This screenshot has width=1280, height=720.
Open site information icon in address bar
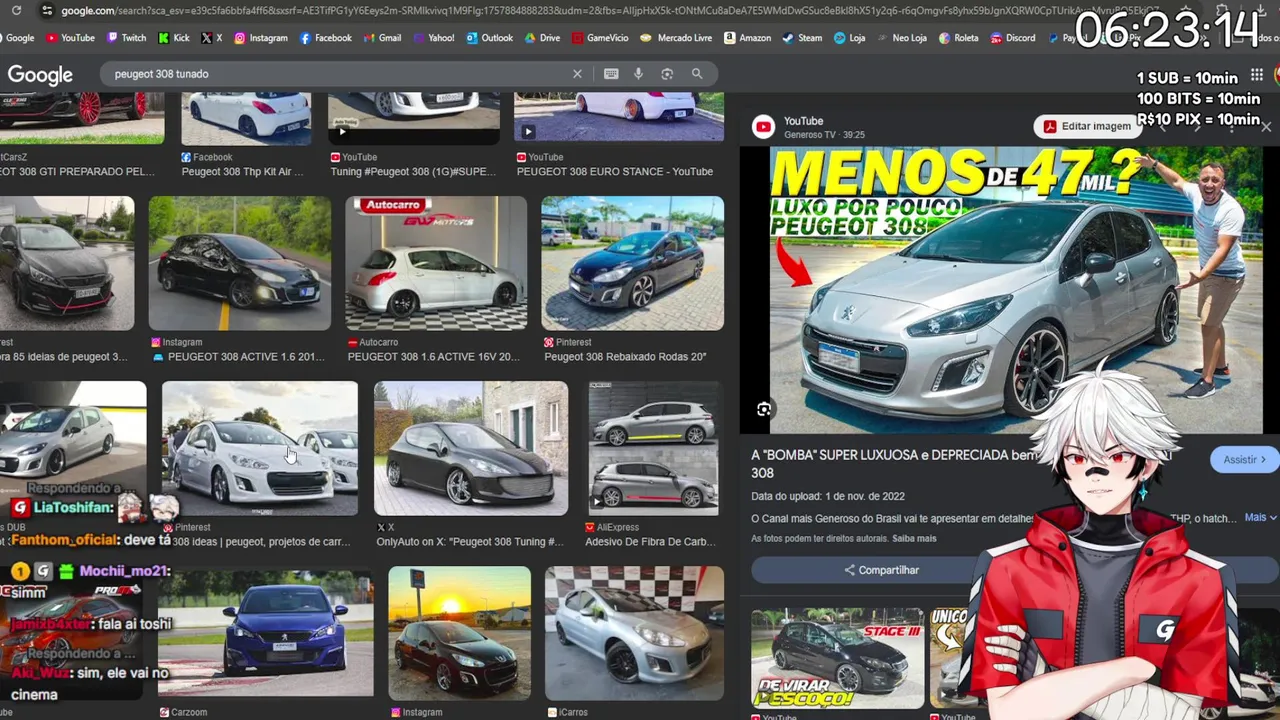[46, 11]
